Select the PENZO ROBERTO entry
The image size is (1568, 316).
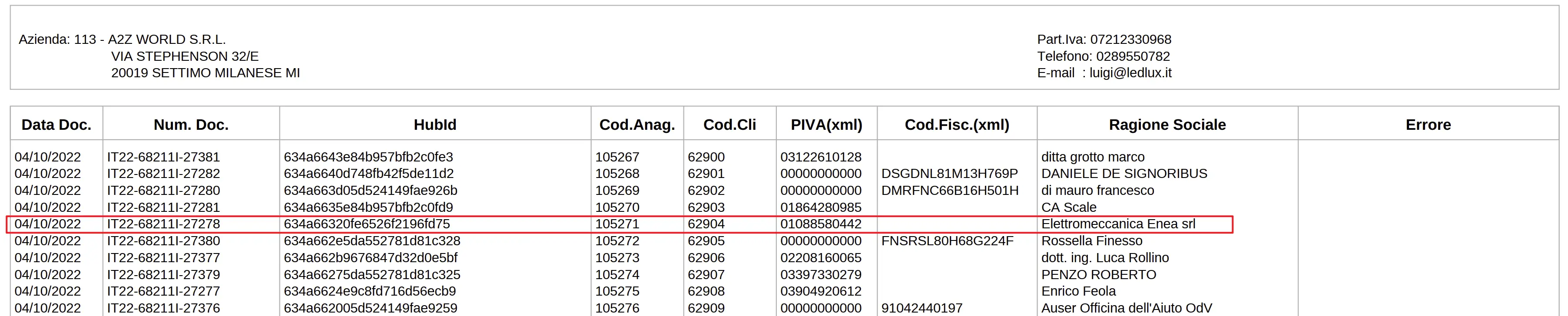coord(1098,275)
